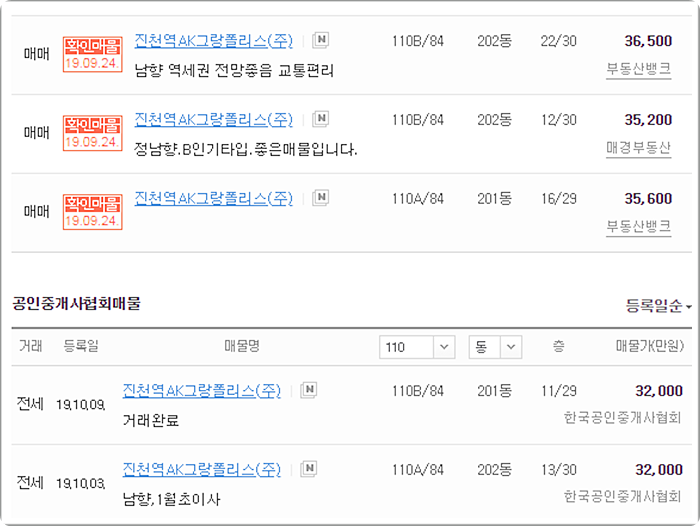Open 진천역AK그랑폴리스 link for 201동 16/29
700x526 pixels.
pos(213,198)
